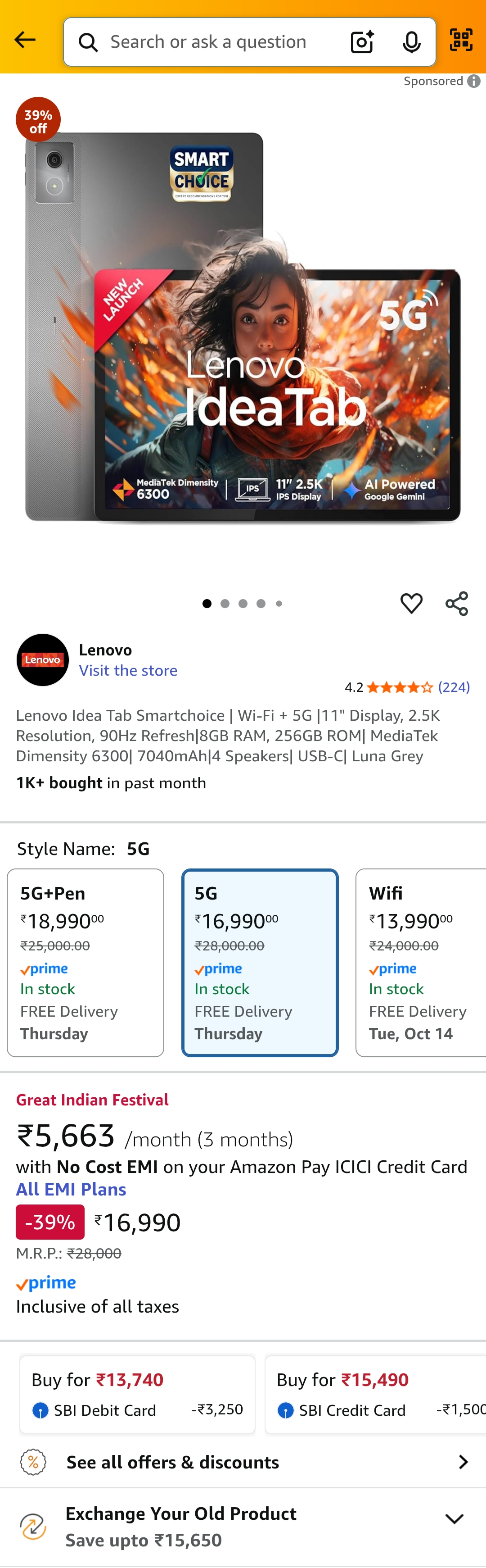The width and height of the screenshot is (486, 1568).
Task: Choose SBI Credit Card offer card
Action: click(x=375, y=1395)
